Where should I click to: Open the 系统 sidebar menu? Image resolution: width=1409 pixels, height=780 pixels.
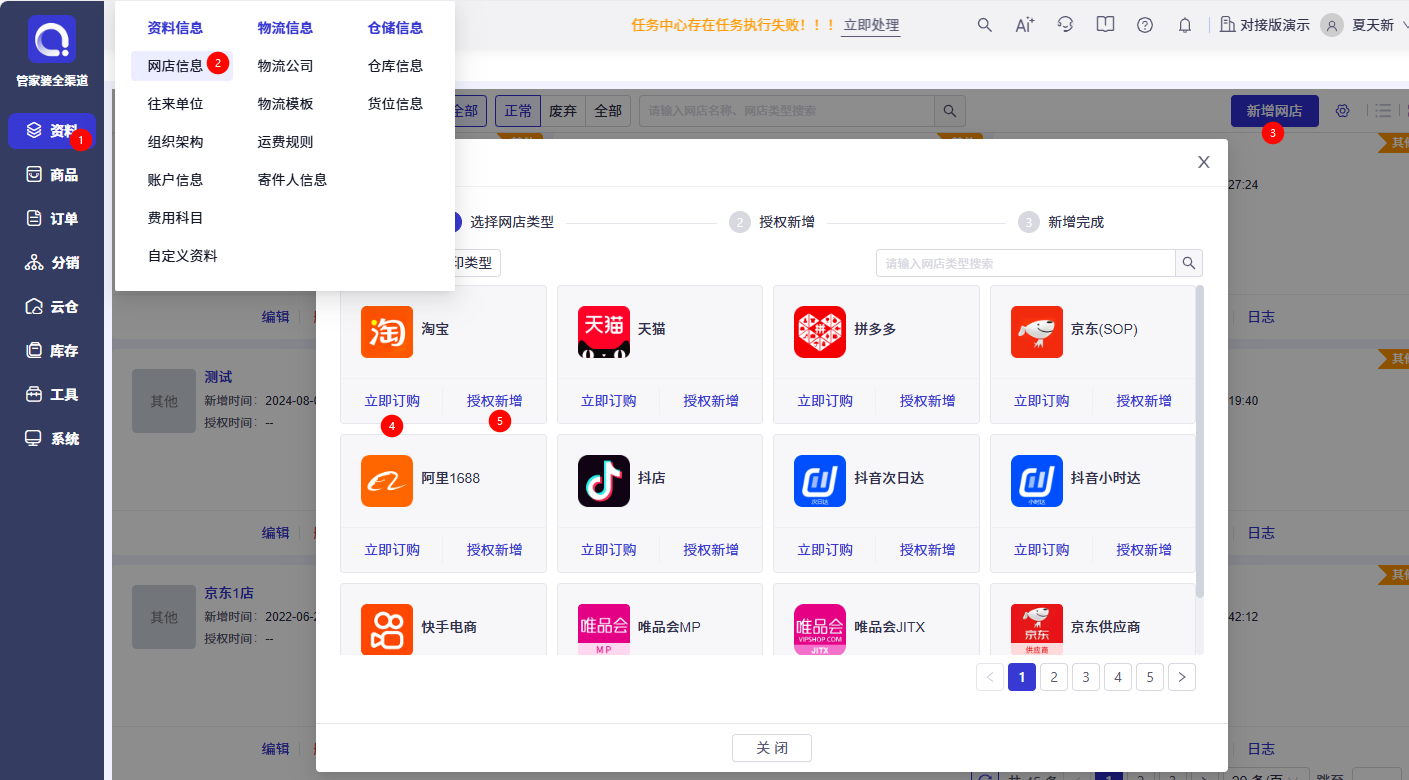52,439
